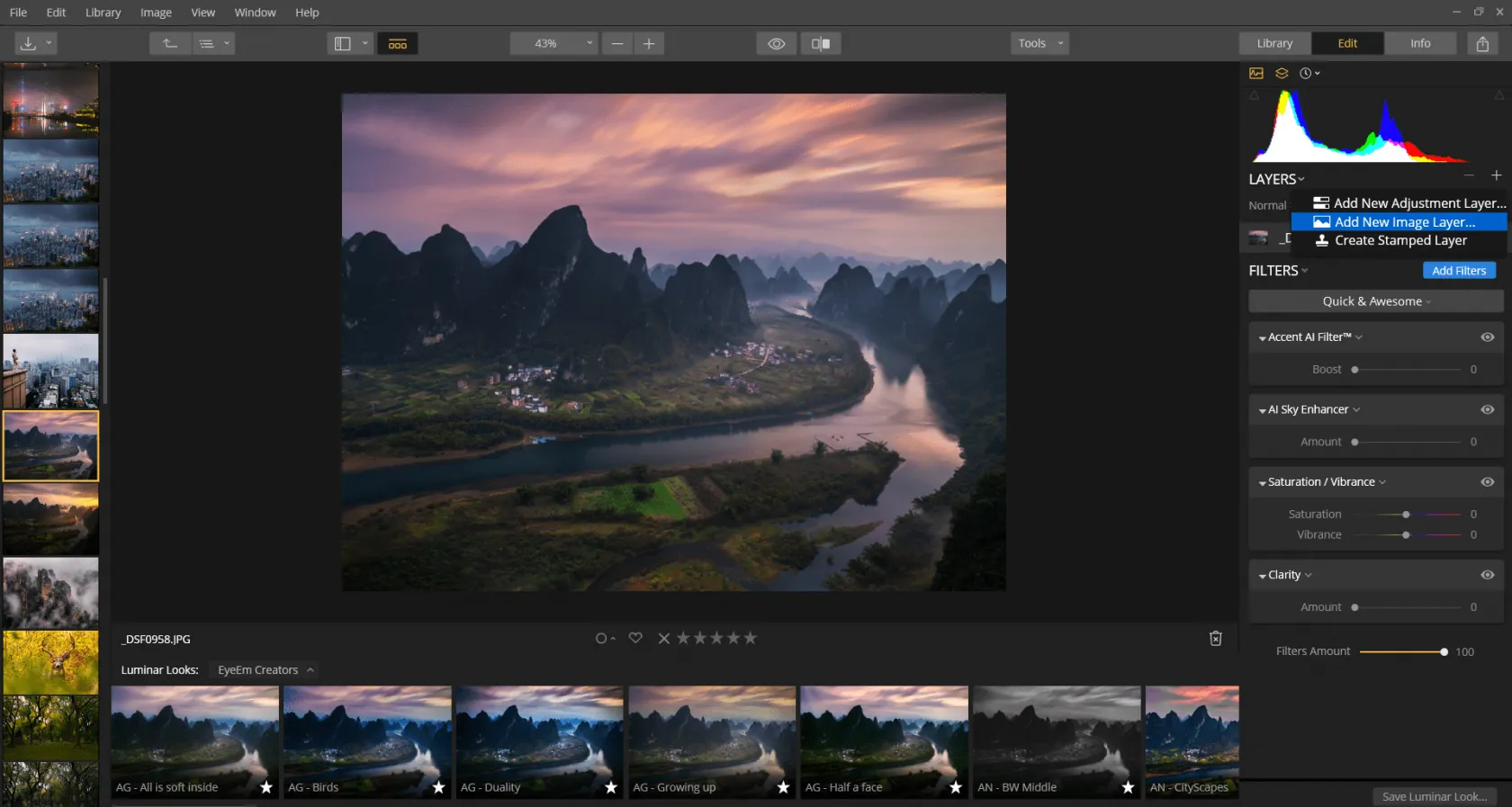Click the import/download images icon
This screenshot has width=1512, height=807.
28,43
